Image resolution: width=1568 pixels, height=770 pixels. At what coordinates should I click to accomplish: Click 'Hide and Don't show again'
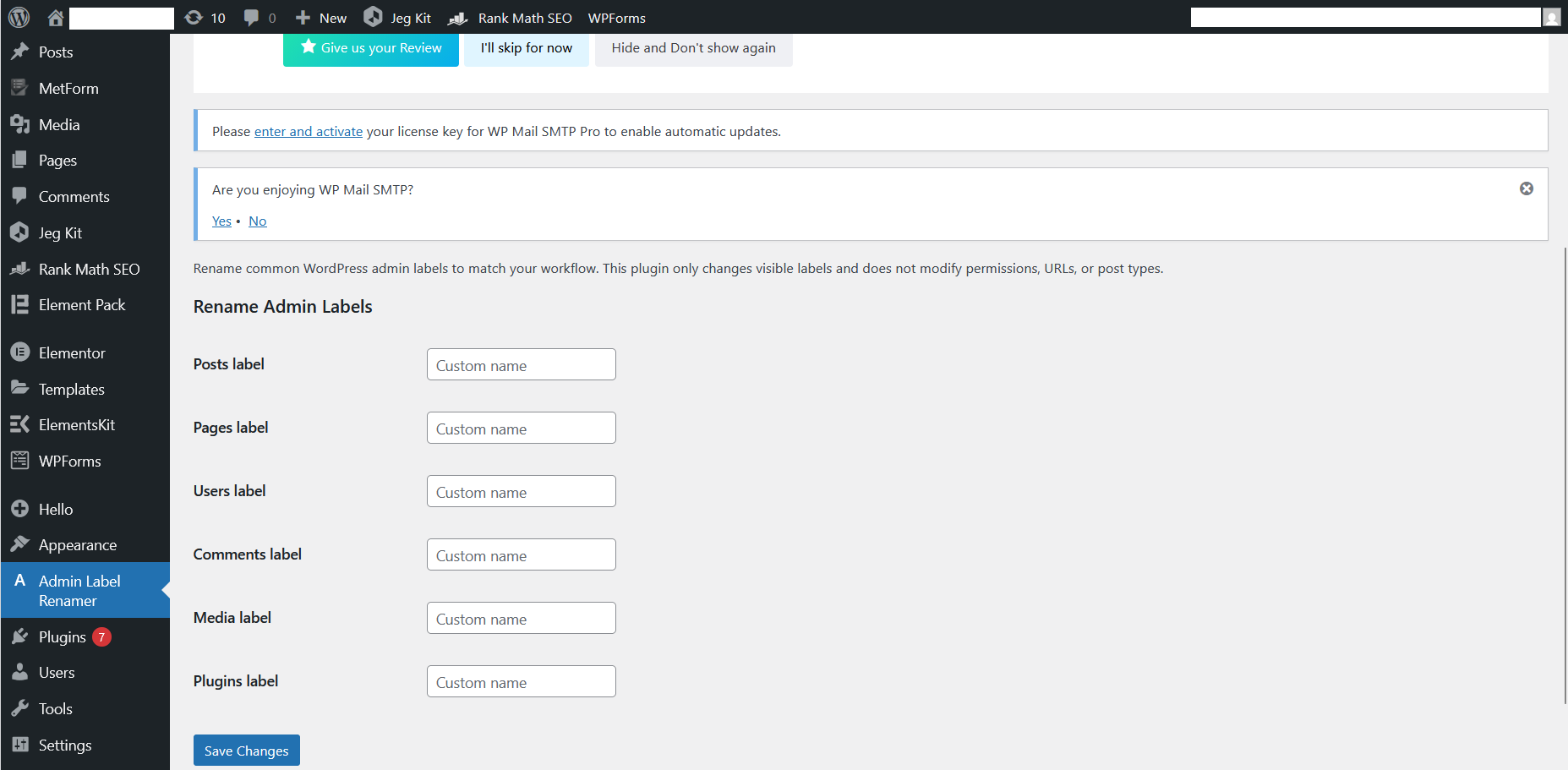coord(693,47)
